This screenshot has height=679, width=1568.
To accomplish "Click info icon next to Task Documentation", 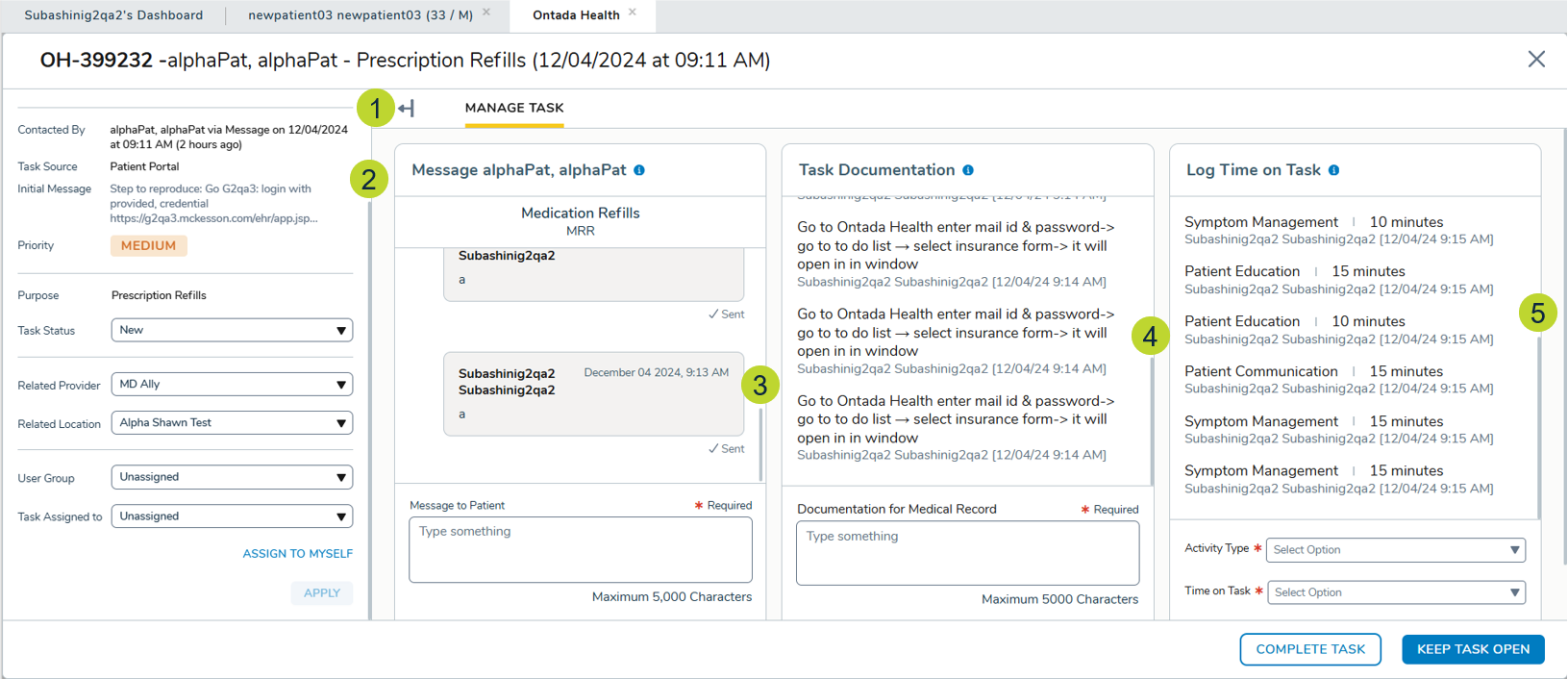I will [968, 170].
